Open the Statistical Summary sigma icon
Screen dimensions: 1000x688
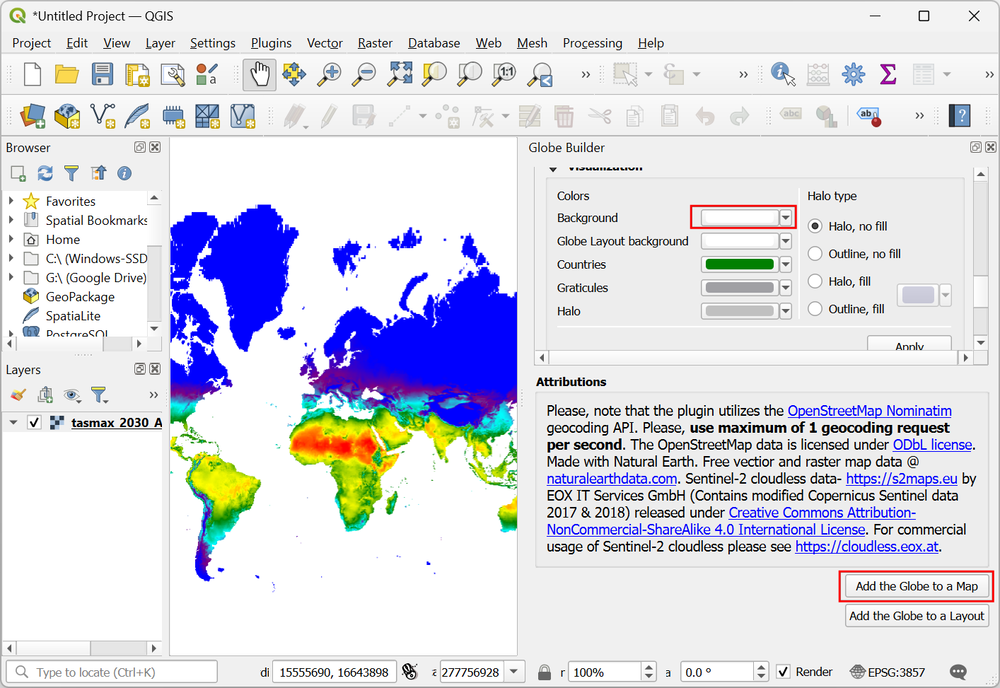(x=887, y=74)
